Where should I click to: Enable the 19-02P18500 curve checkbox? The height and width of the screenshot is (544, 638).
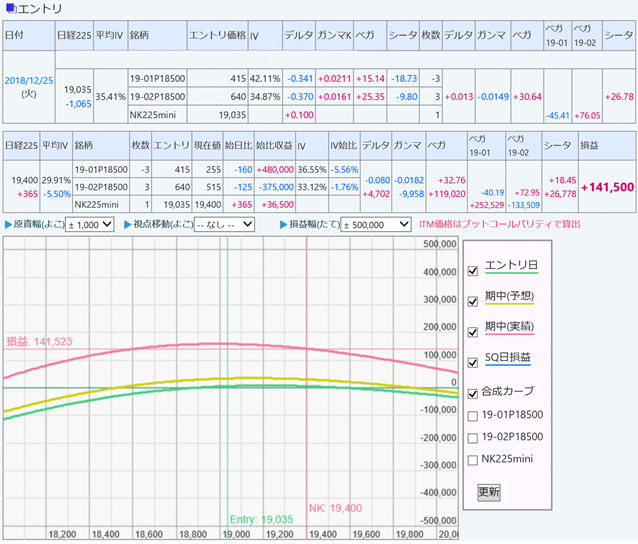[473, 438]
